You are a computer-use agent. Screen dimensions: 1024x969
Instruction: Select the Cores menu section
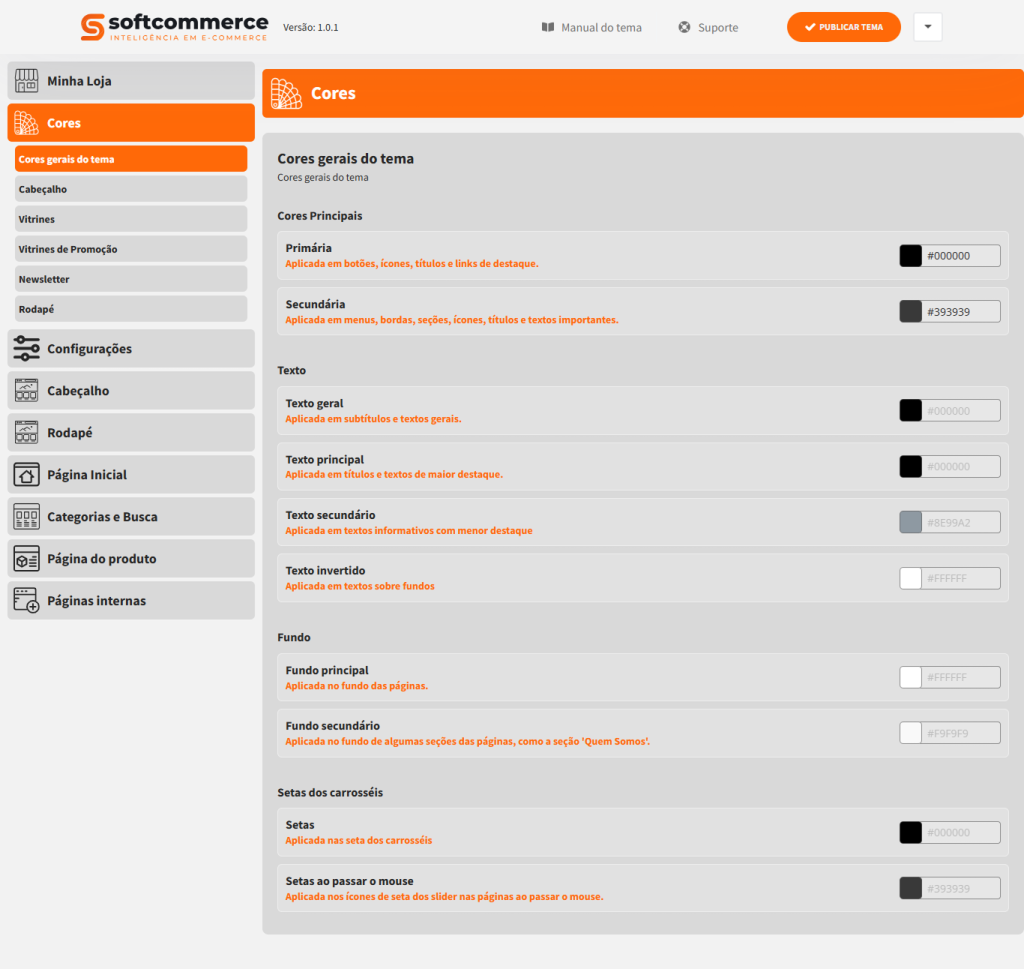[131, 123]
